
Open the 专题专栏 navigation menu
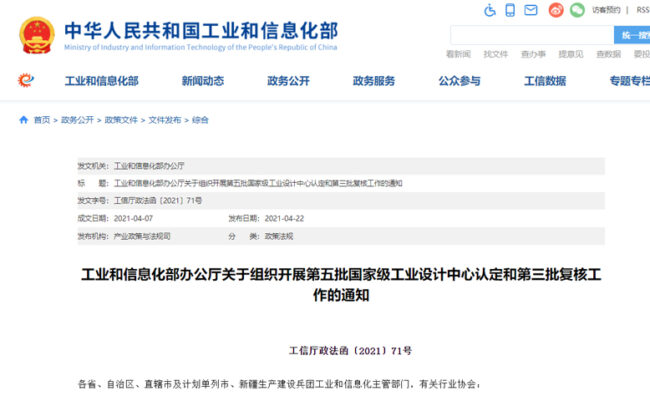(630, 81)
